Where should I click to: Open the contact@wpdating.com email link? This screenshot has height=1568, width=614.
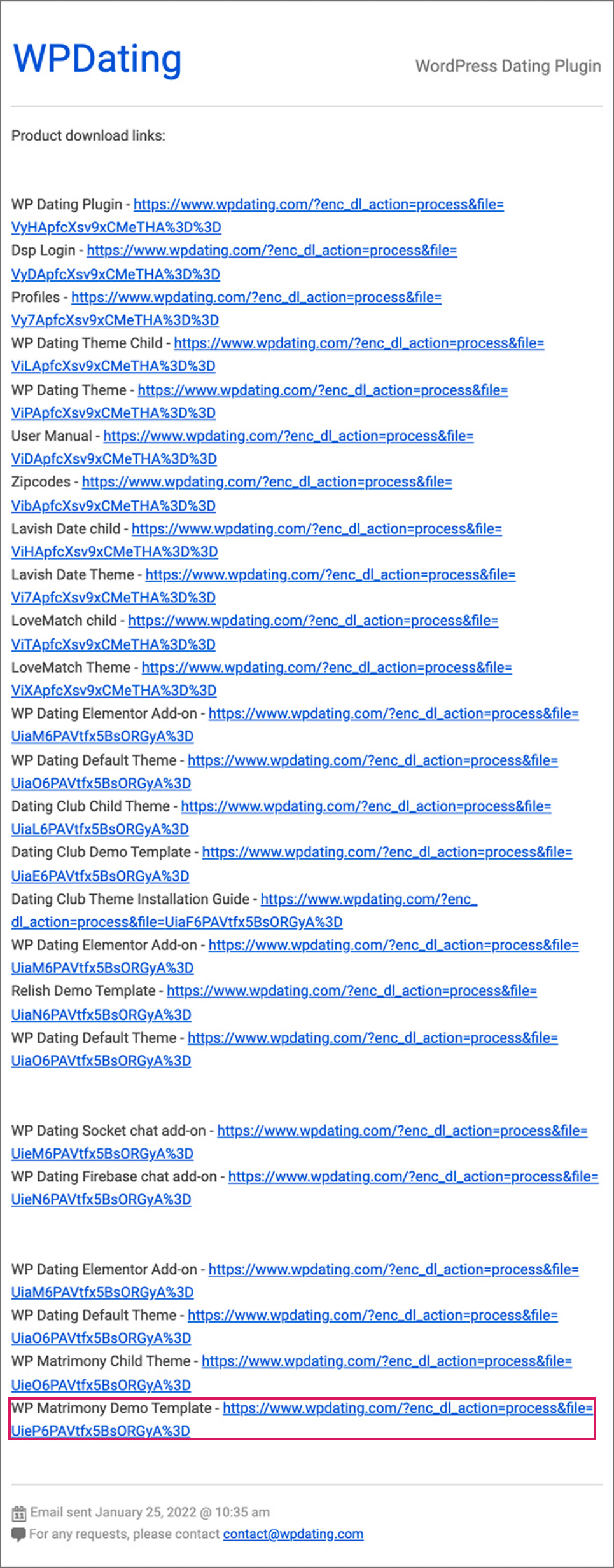pos(293,1534)
